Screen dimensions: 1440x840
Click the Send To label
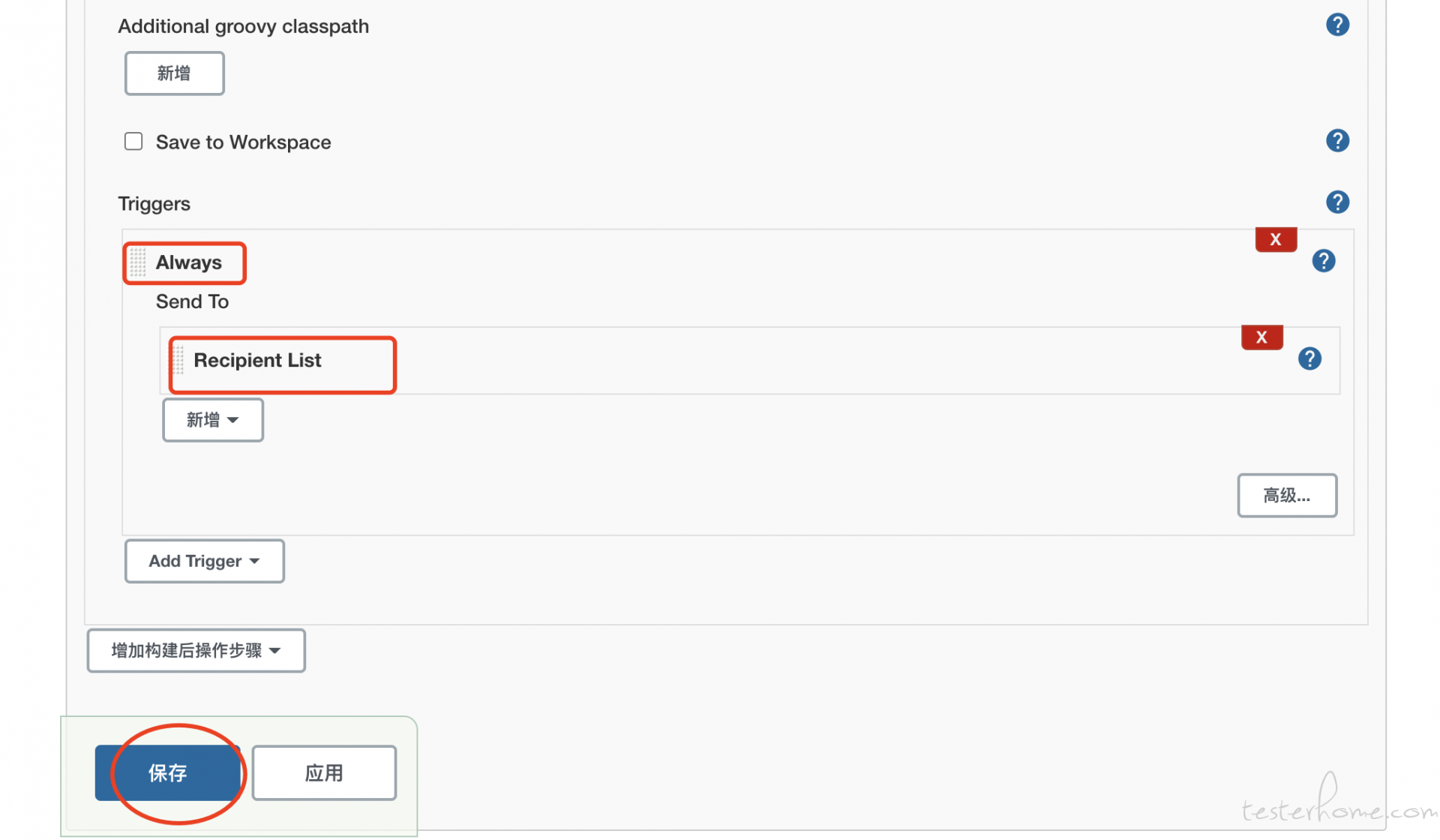point(192,301)
